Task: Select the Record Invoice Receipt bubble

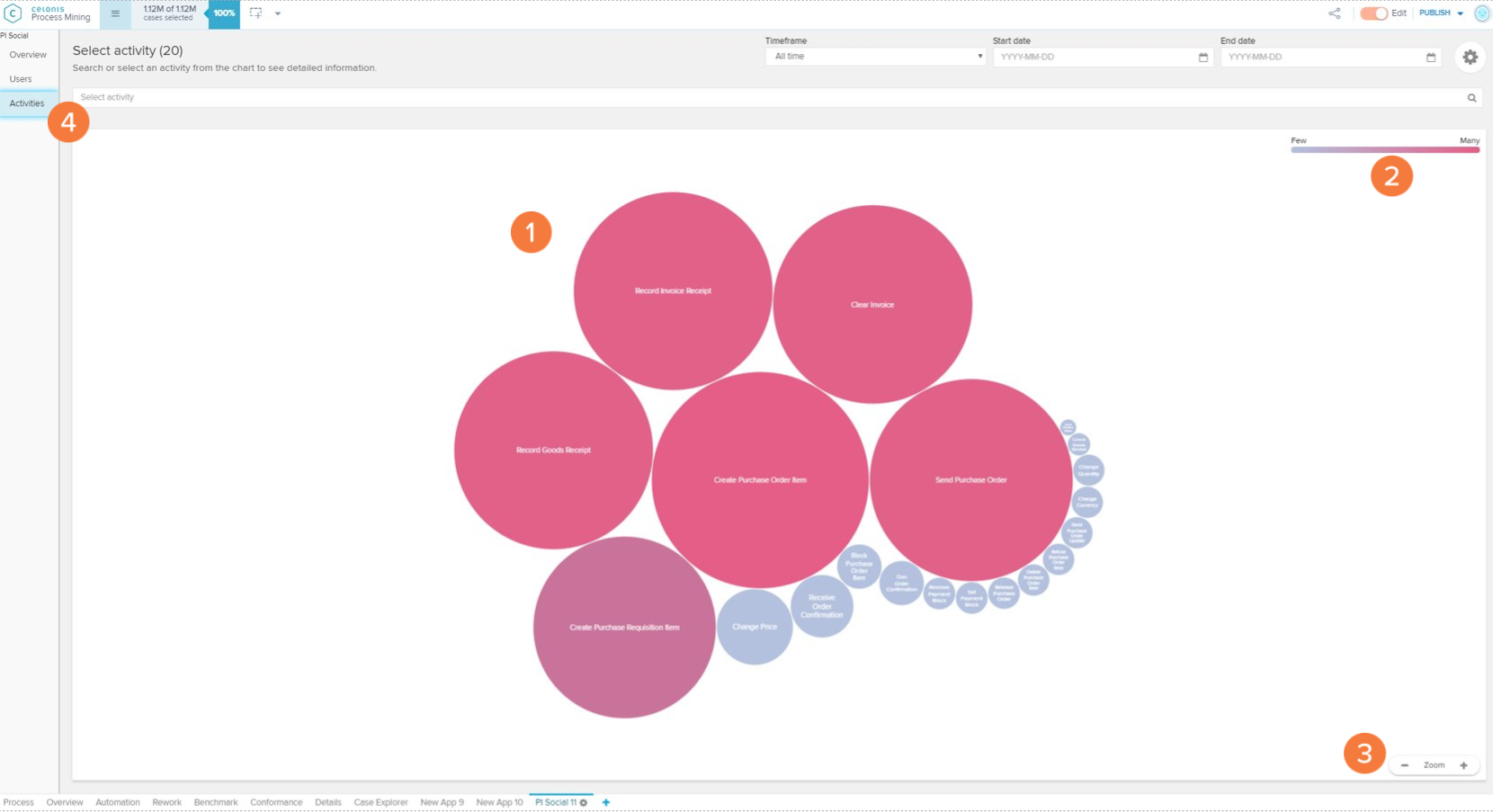Action: pos(673,290)
